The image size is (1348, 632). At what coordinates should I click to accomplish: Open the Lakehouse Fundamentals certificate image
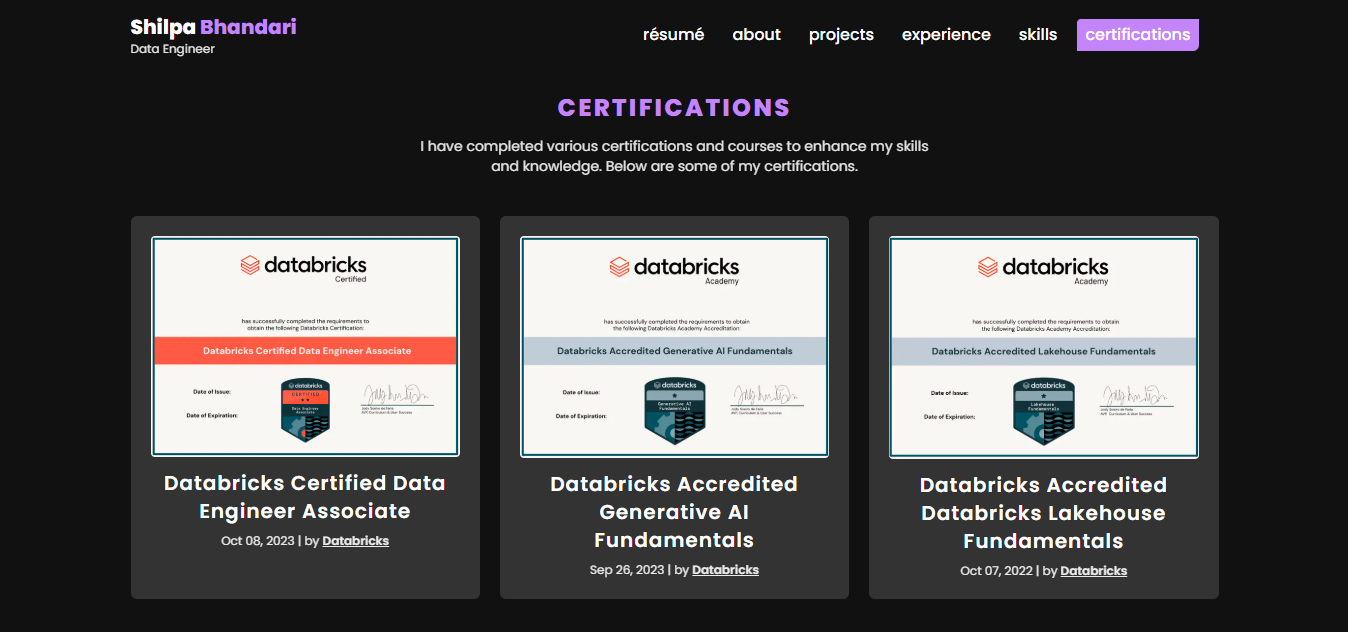[1043, 347]
